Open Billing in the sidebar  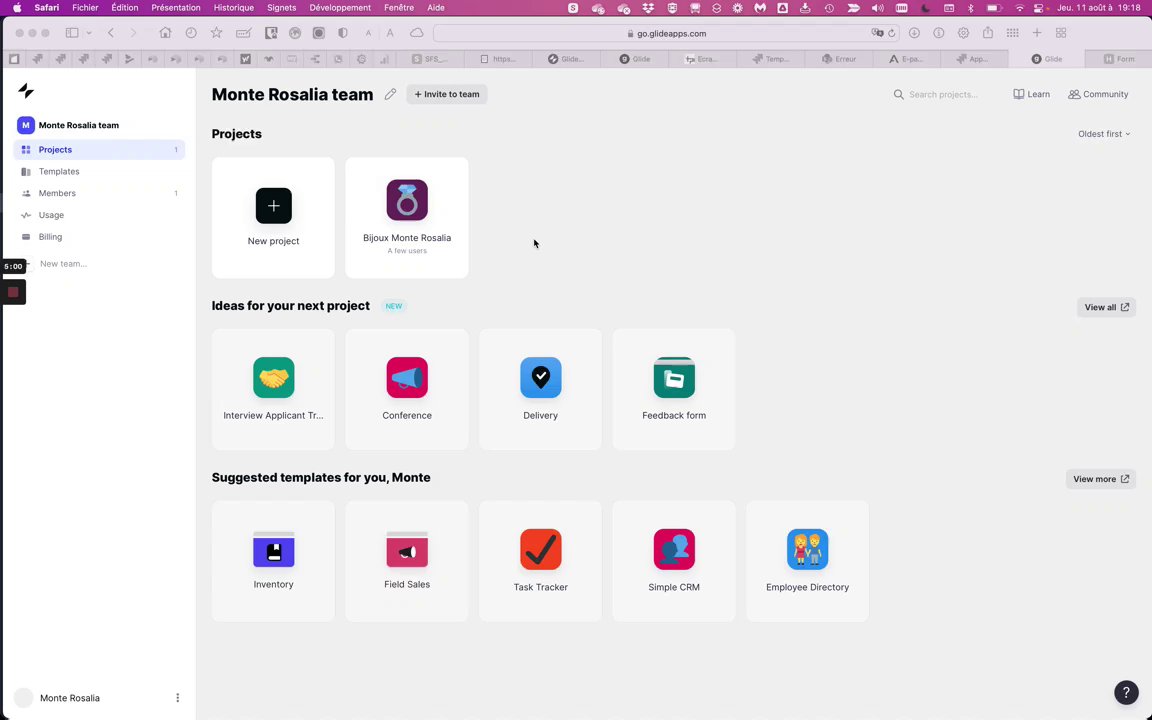pyautogui.click(x=99, y=237)
